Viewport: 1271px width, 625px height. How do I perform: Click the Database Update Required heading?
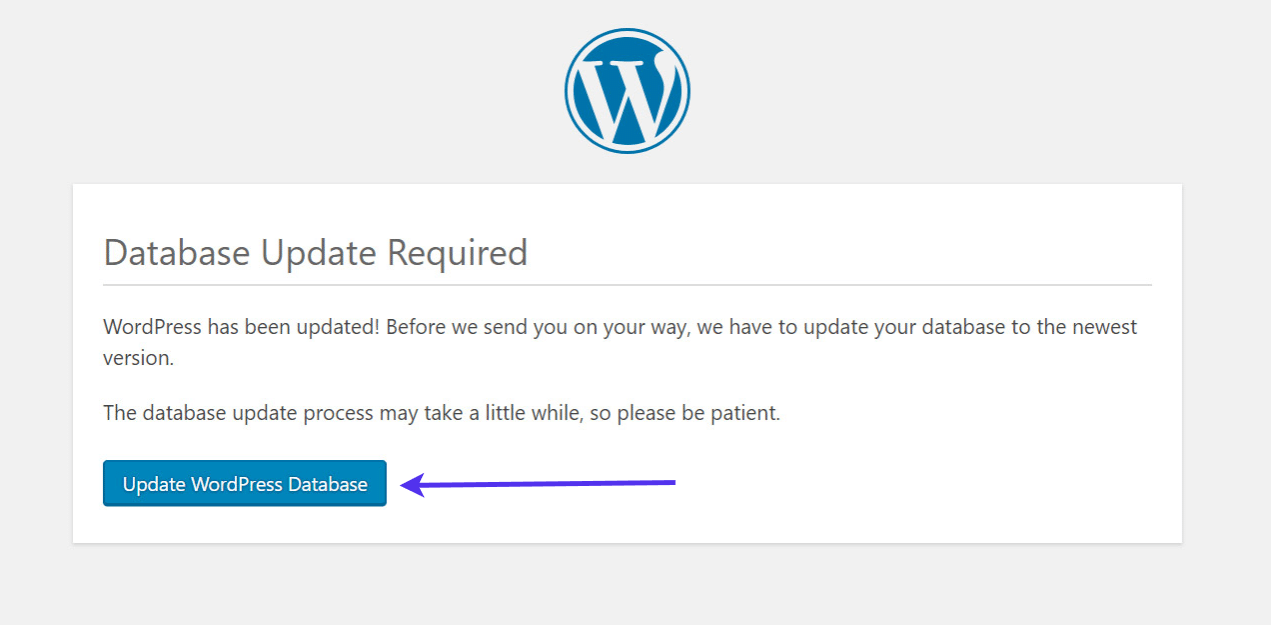coord(315,253)
